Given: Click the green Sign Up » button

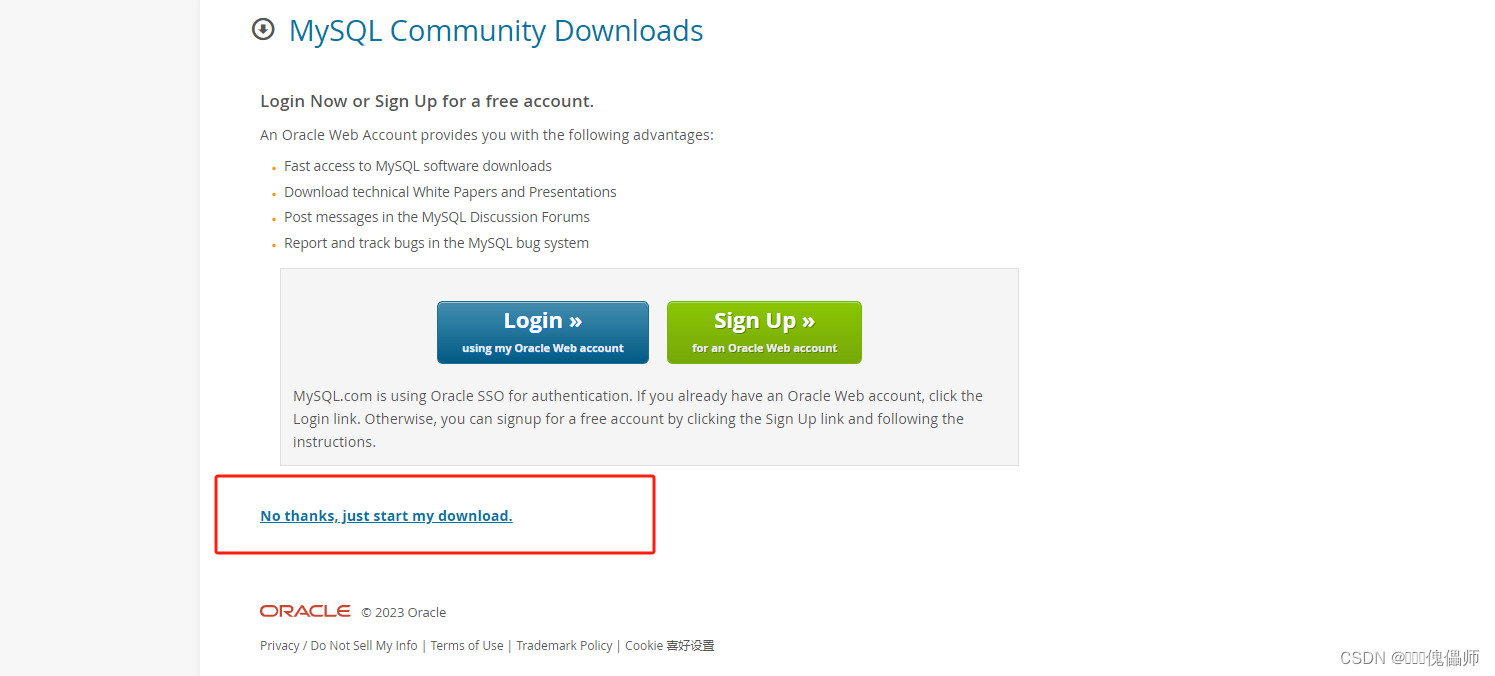Looking at the screenshot, I should click(x=764, y=332).
